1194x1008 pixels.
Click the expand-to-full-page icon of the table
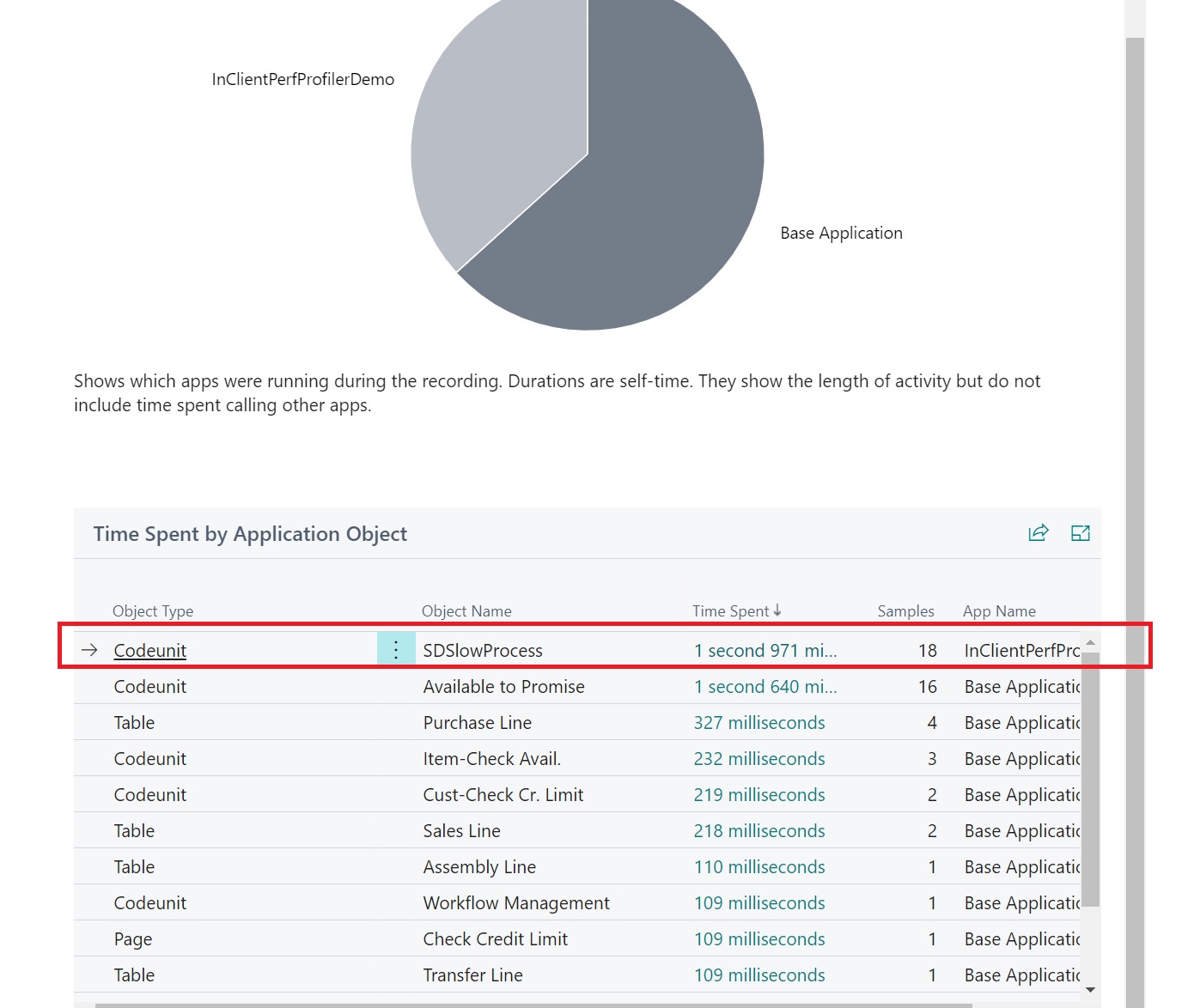pyautogui.click(x=1080, y=533)
